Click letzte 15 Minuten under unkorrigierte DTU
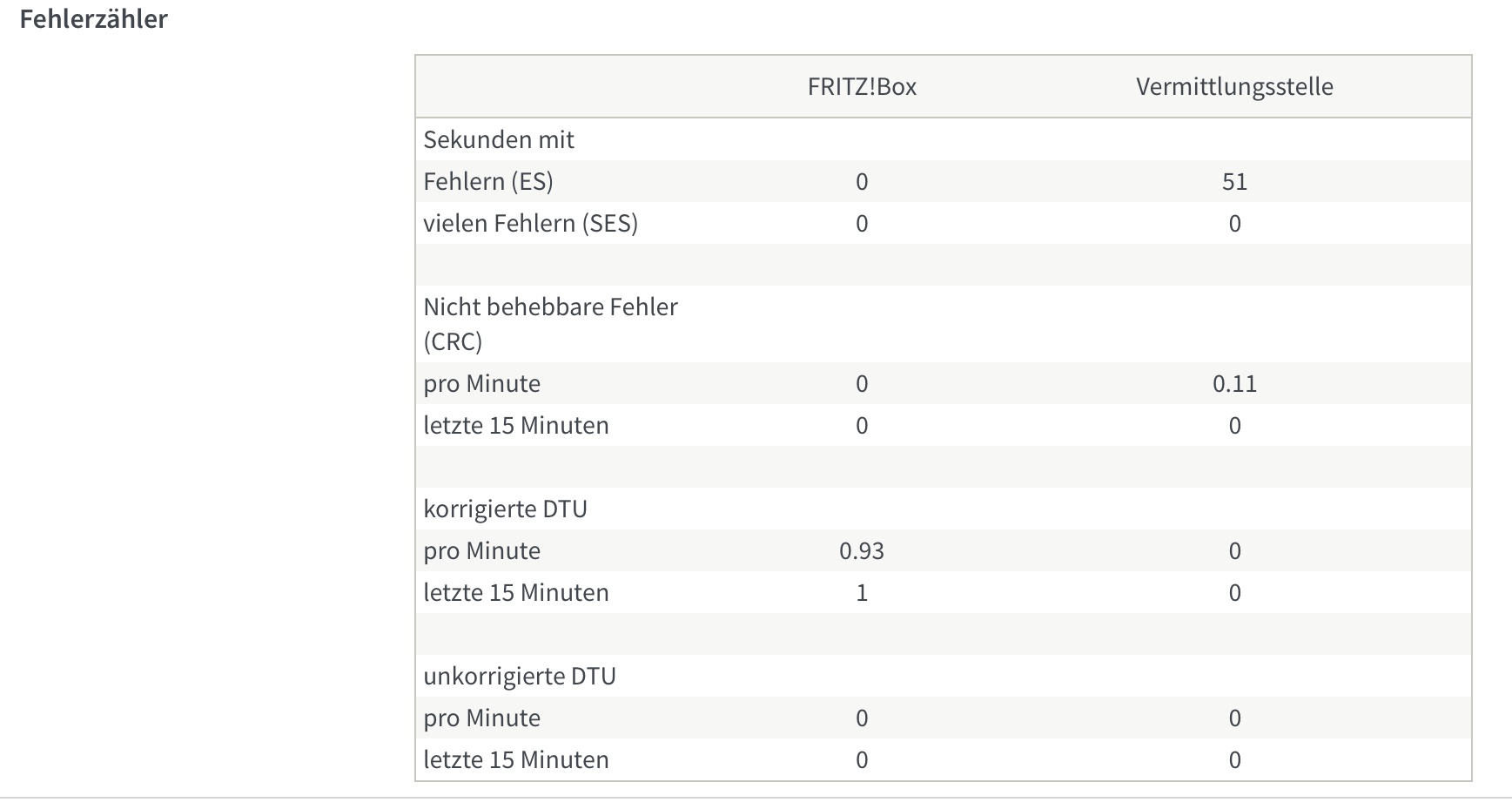The height and width of the screenshot is (809, 1512). [516, 759]
